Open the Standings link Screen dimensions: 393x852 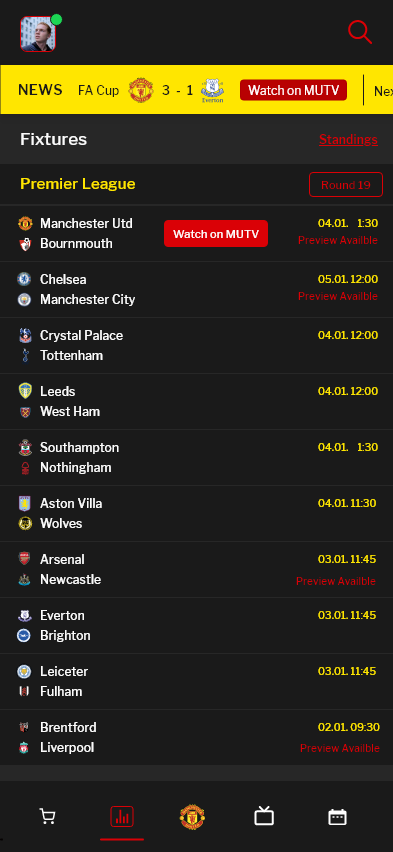348,140
